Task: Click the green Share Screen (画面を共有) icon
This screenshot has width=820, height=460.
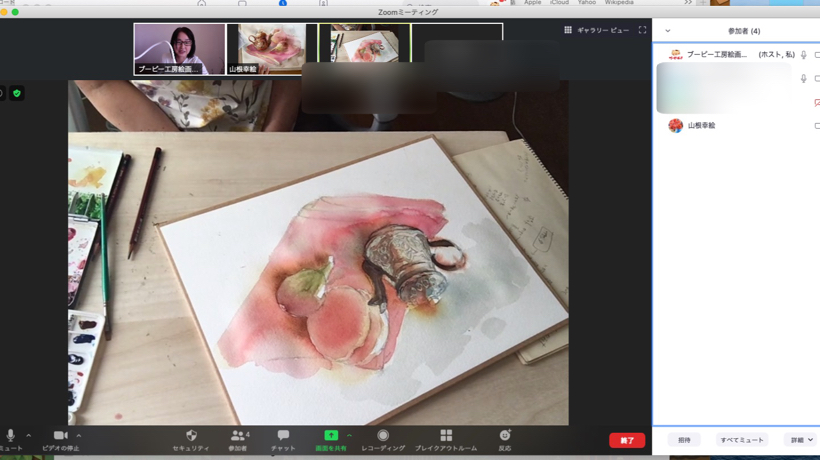Action: (x=331, y=436)
